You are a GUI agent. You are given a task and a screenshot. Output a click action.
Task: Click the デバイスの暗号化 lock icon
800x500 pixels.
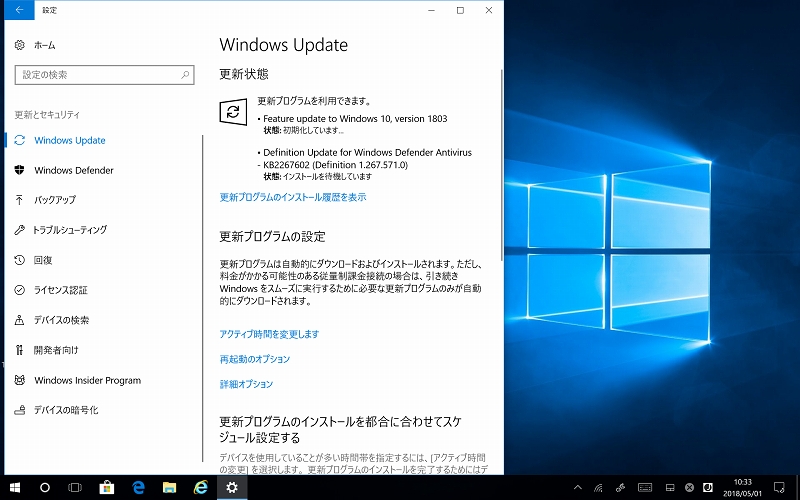tap(19, 410)
